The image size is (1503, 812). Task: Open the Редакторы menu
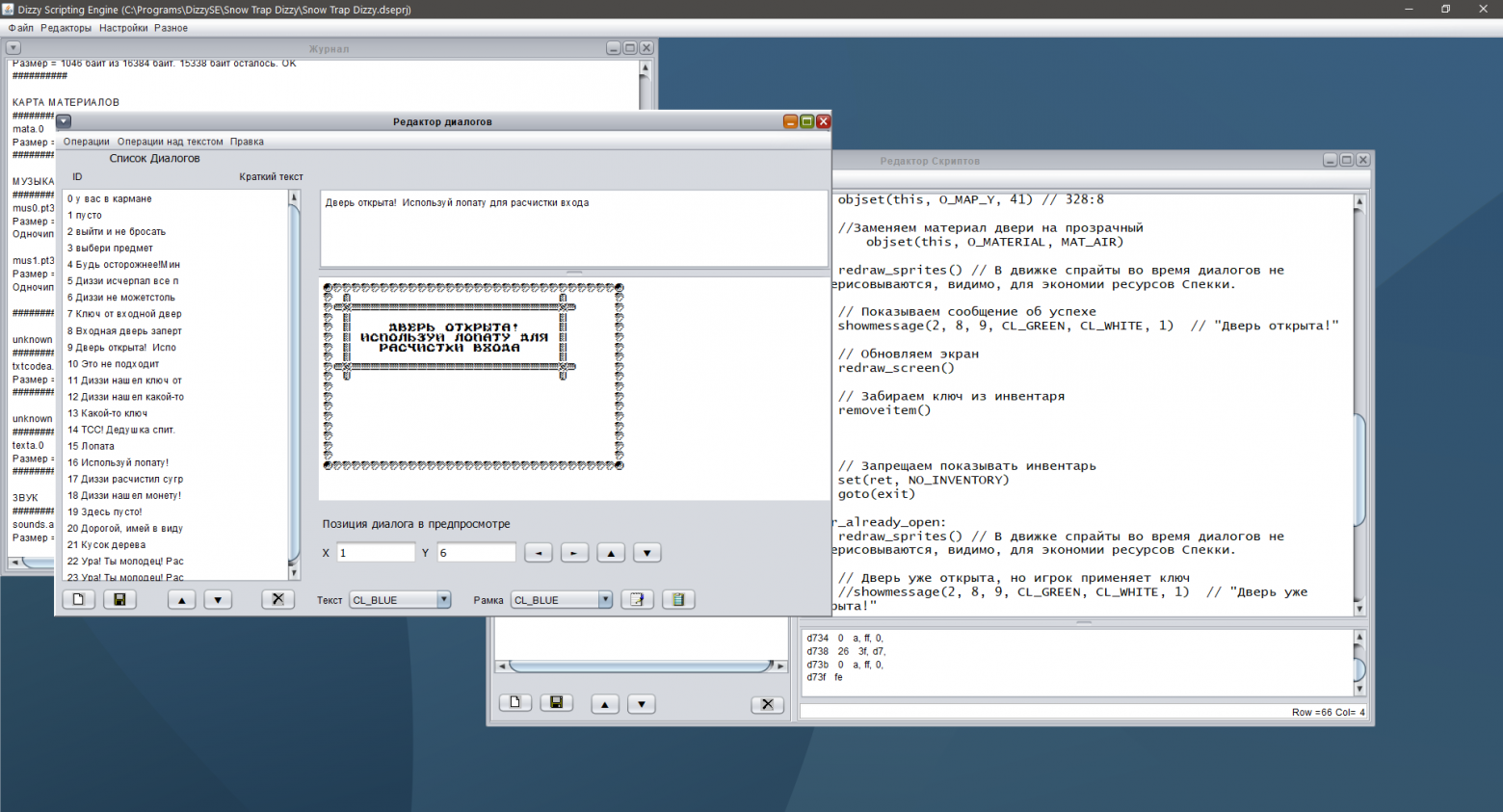click(x=66, y=28)
